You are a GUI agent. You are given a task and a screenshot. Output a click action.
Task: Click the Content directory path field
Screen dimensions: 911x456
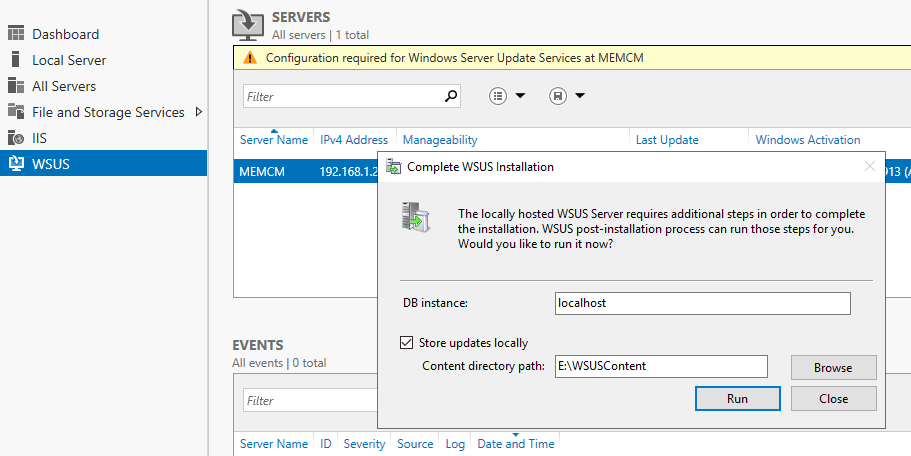(x=660, y=366)
